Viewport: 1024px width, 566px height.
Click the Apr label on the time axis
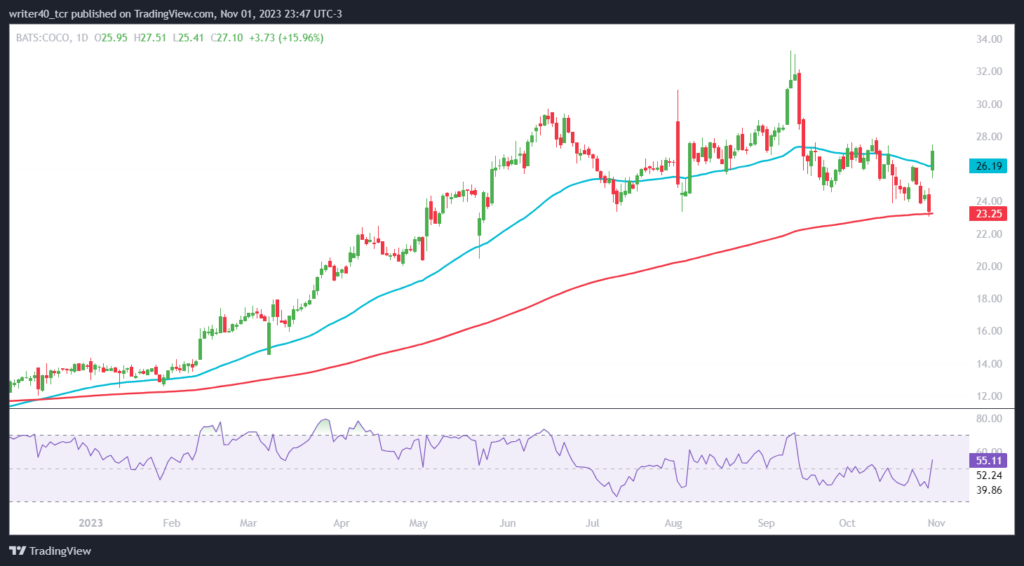coord(342,523)
